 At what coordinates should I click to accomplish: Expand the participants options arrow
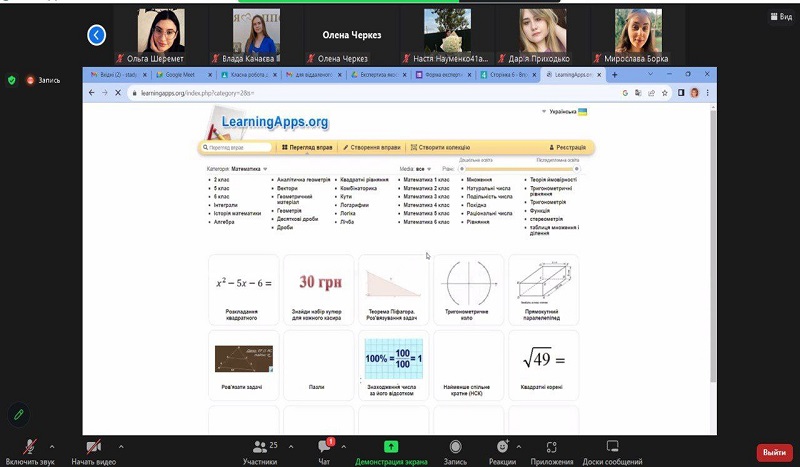[x=291, y=447]
